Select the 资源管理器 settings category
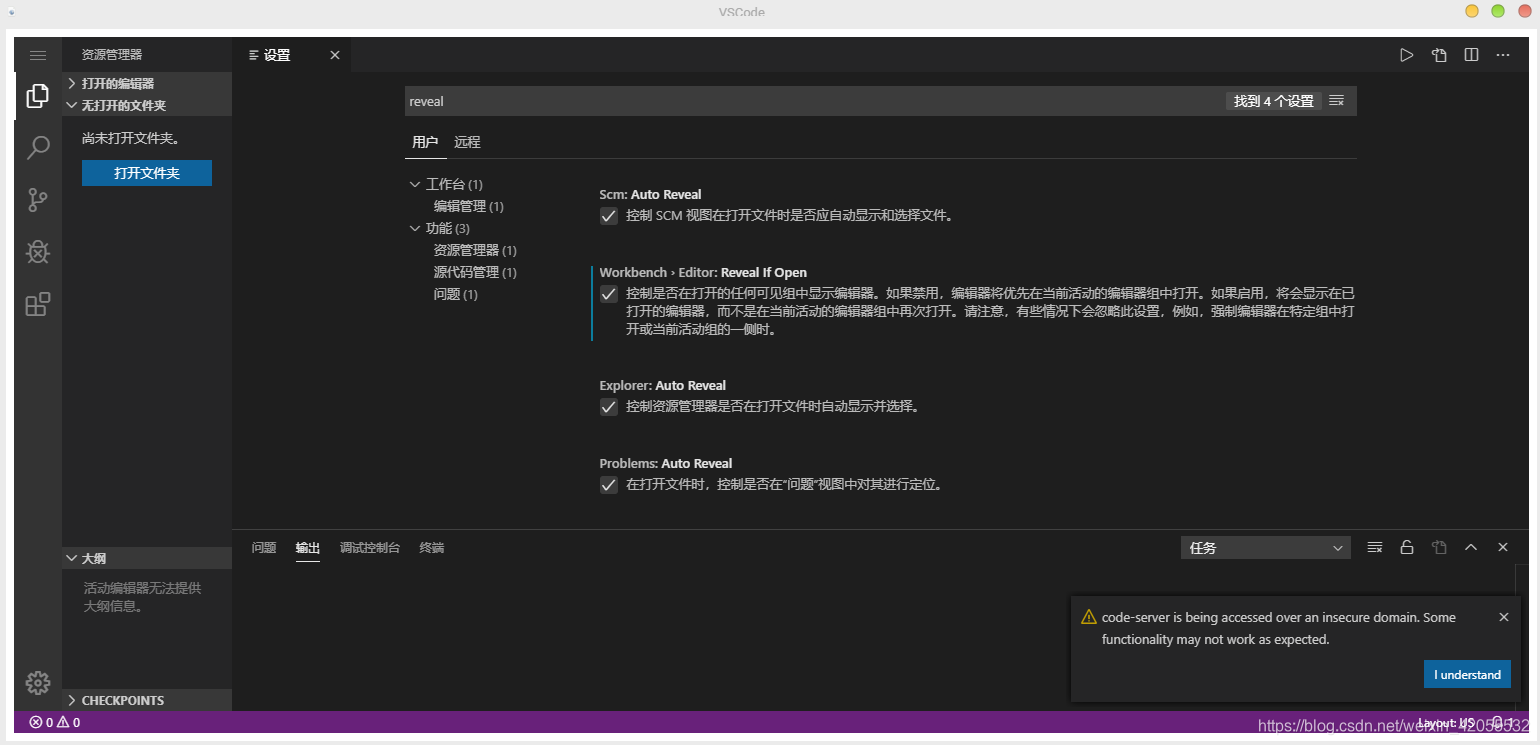Screen dimensions: 1540x745 click(x=475, y=250)
